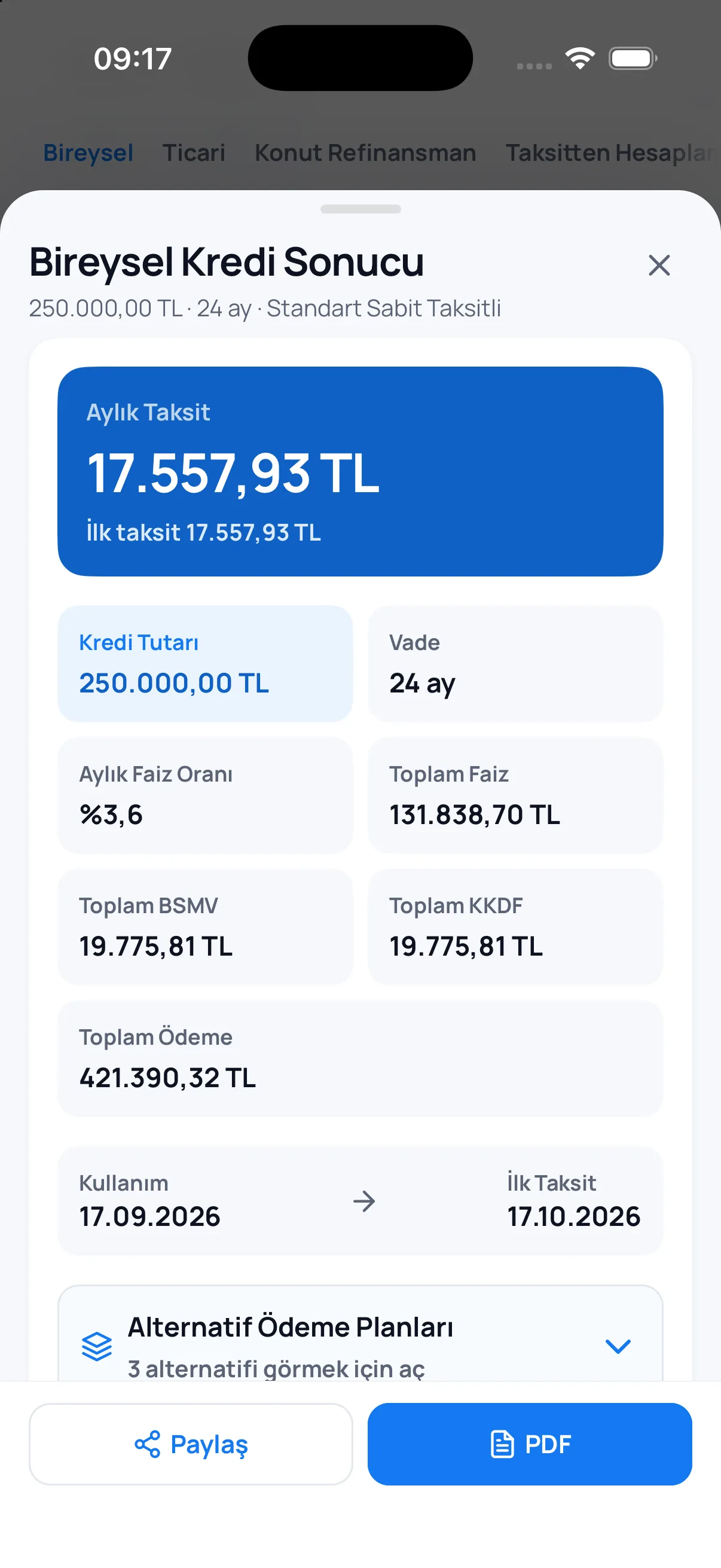The height and width of the screenshot is (1568, 721).
Task: Tap the battery icon in status bar
Action: tap(633, 59)
